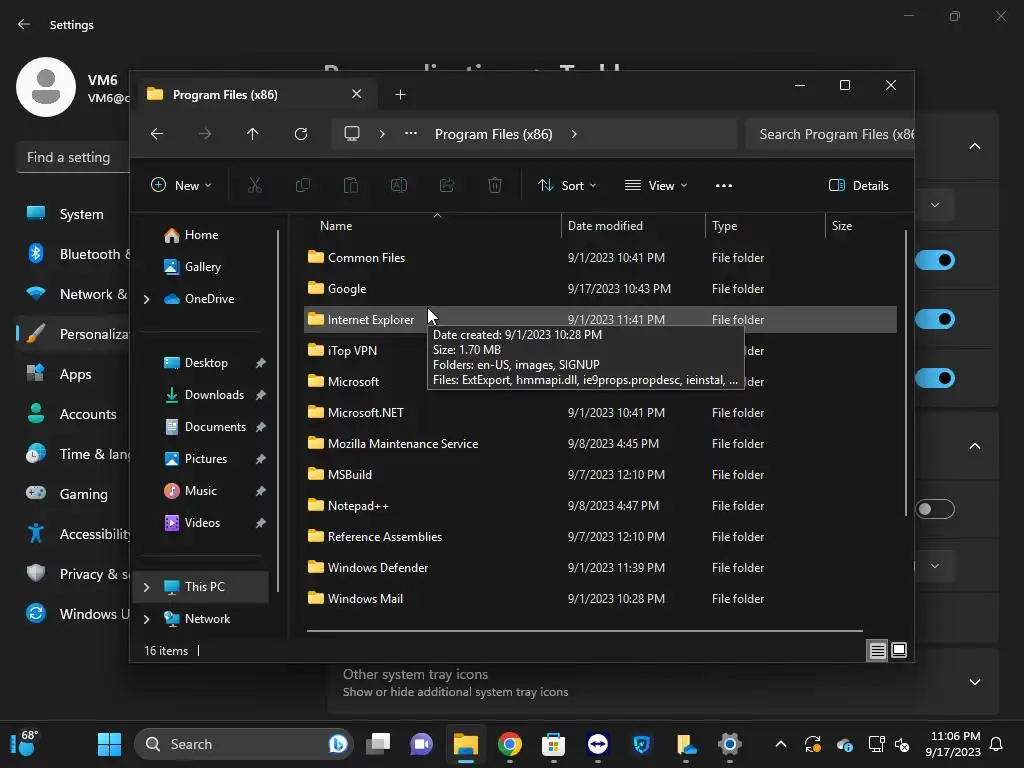Click the Find a setting search box
The width and height of the screenshot is (1024, 768).
point(73,157)
